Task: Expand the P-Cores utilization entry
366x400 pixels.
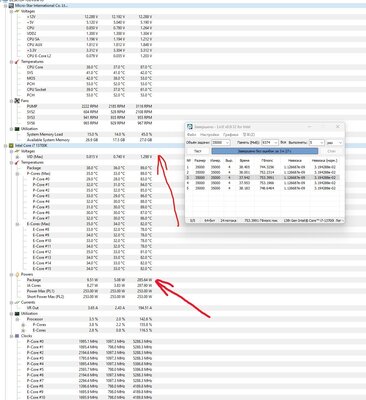Action: pyautogui.click(x=23, y=325)
